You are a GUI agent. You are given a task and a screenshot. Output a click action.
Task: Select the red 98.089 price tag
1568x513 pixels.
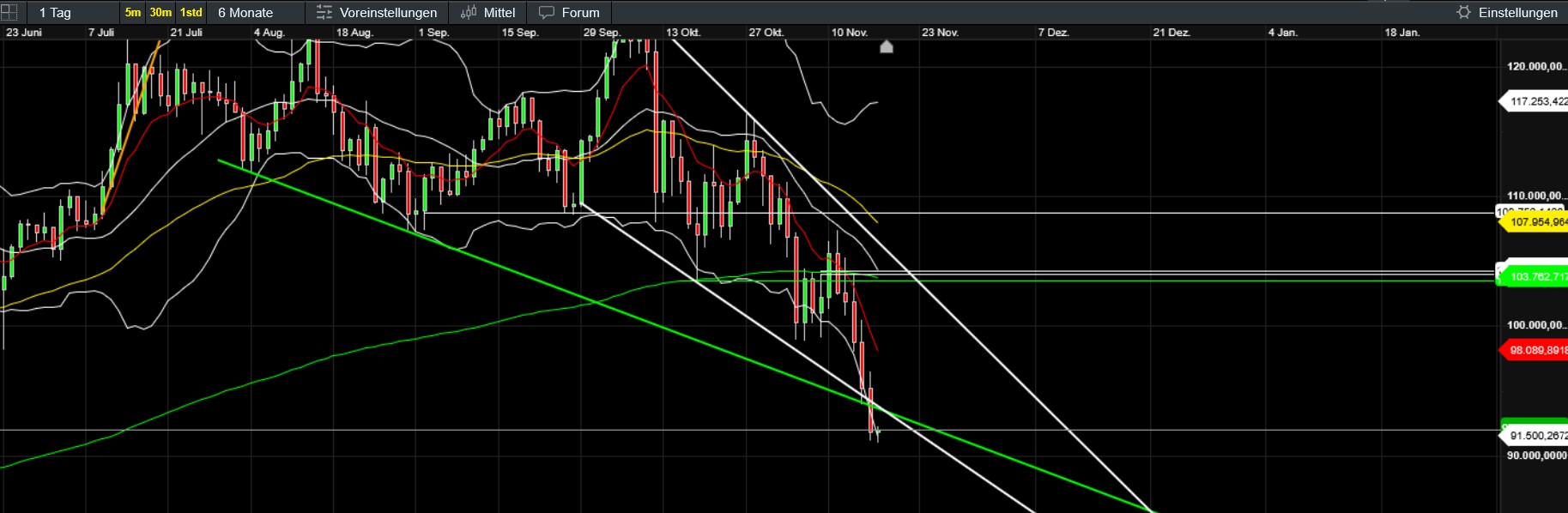tap(1535, 350)
